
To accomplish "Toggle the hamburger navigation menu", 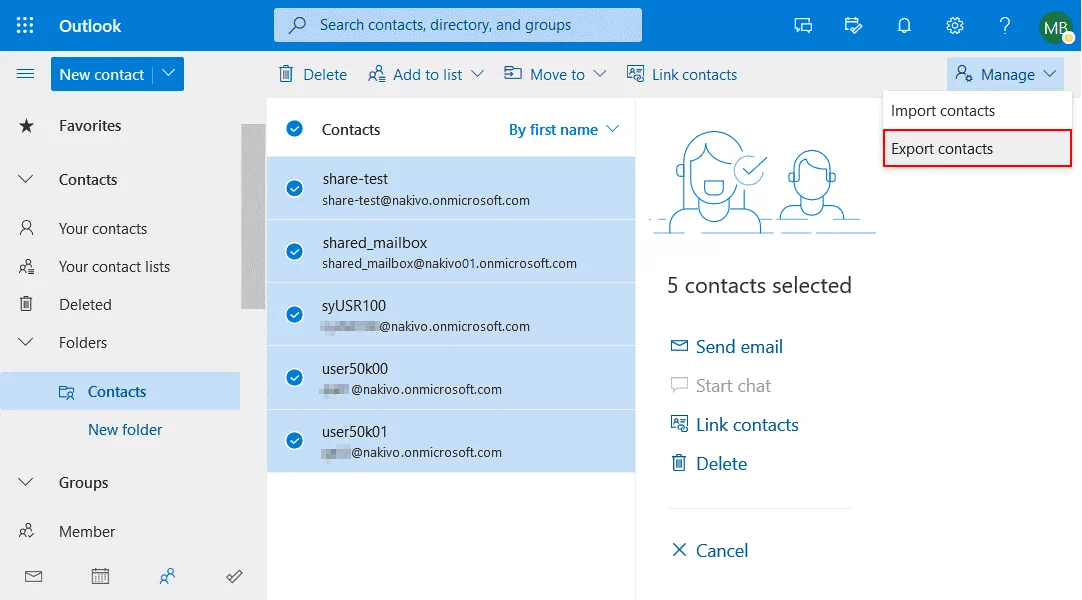I will point(26,74).
